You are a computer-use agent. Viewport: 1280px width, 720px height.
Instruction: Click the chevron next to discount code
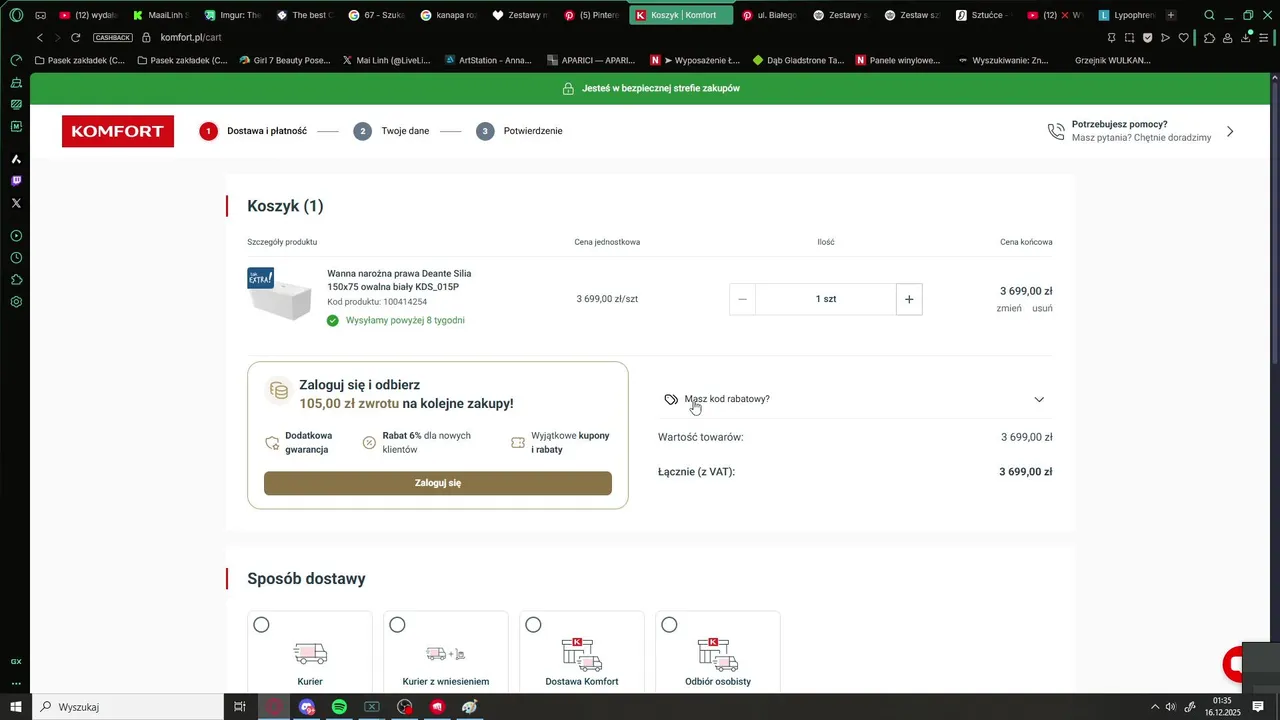coord(1039,399)
